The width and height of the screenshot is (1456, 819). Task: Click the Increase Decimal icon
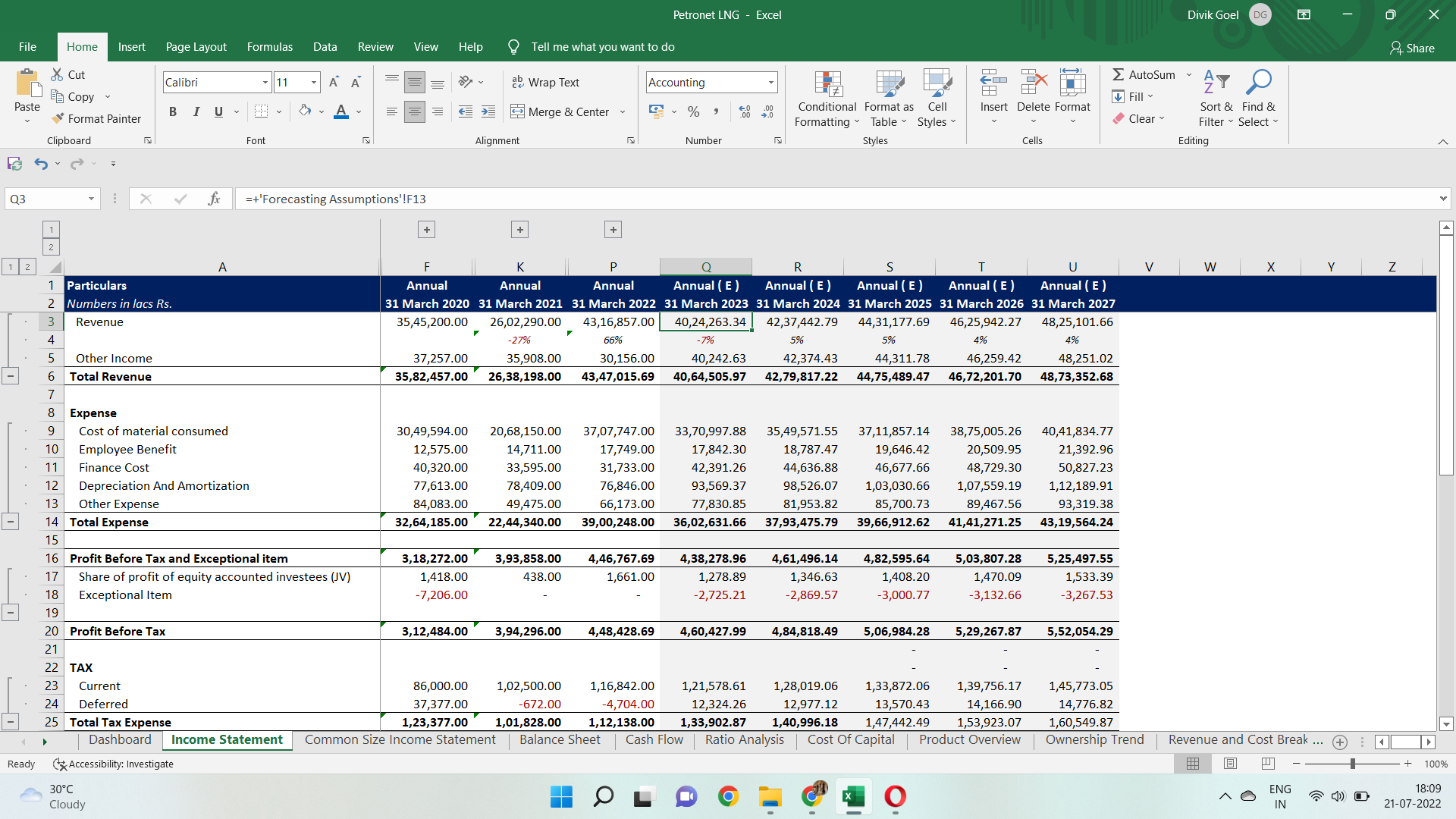(x=745, y=111)
